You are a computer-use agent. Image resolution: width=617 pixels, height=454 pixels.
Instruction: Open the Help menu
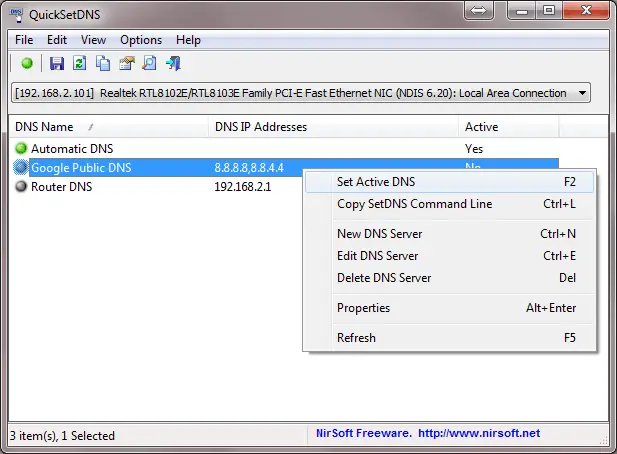pyautogui.click(x=188, y=40)
